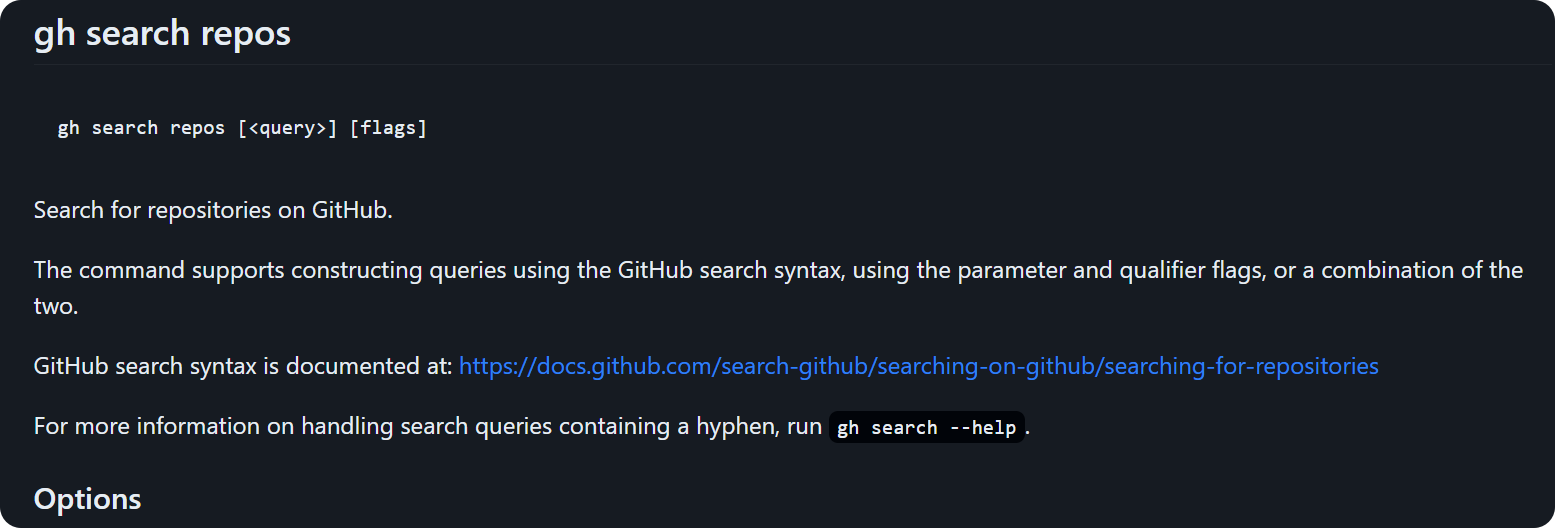Click the "gh search repos" page heading
This screenshot has width=1555, height=528.
[162, 34]
